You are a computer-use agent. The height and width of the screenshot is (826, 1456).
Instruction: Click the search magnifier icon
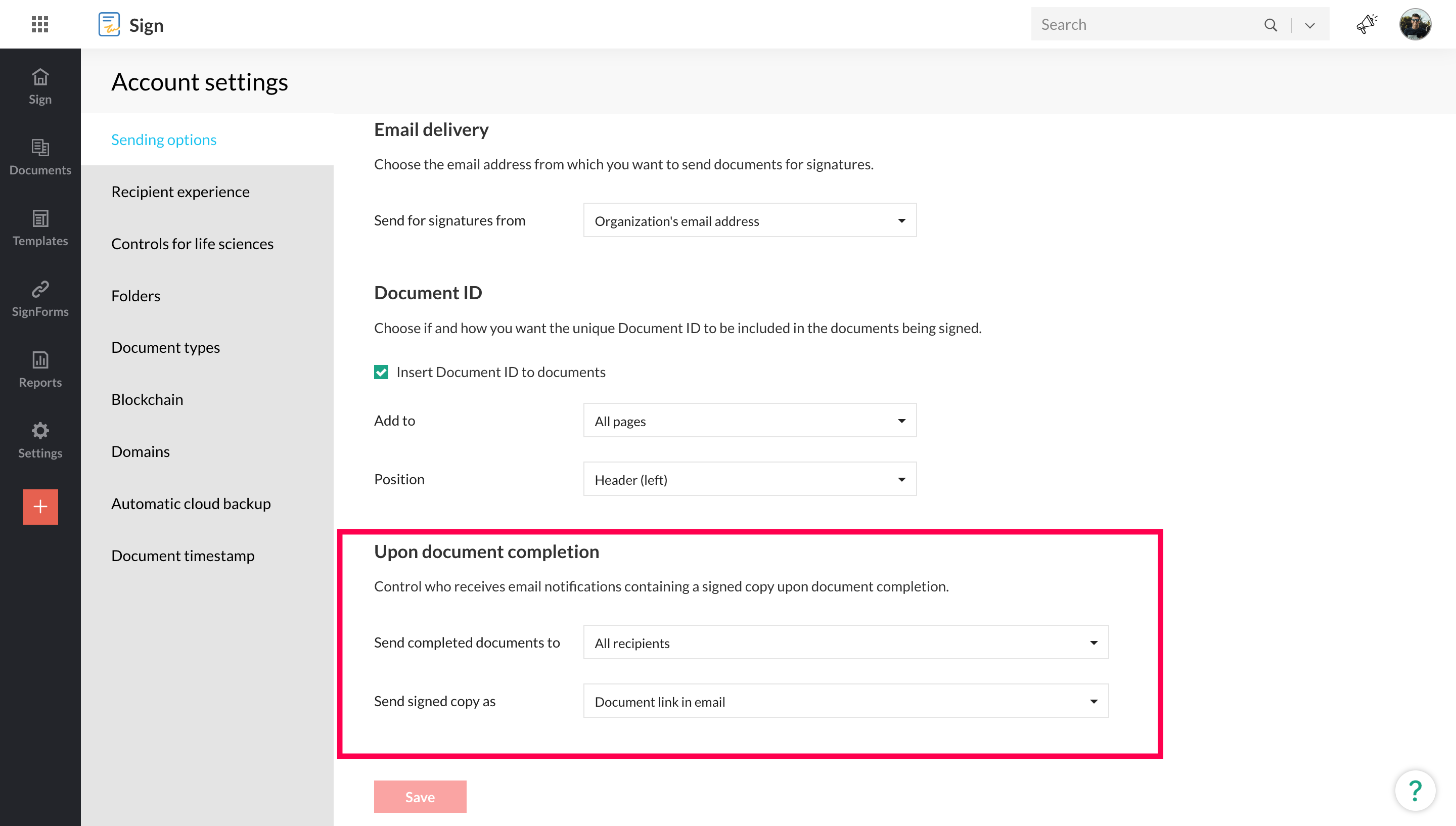click(1270, 25)
